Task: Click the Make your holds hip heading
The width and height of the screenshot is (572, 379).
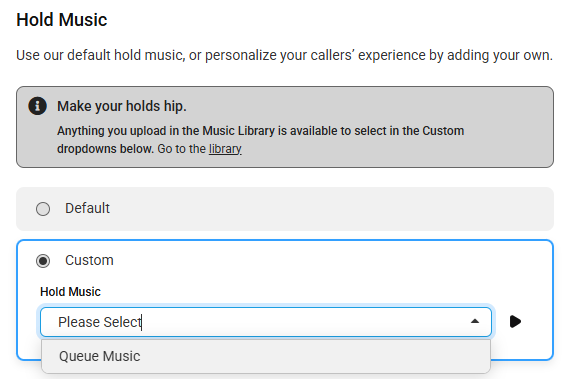Action: pyautogui.click(x=122, y=106)
